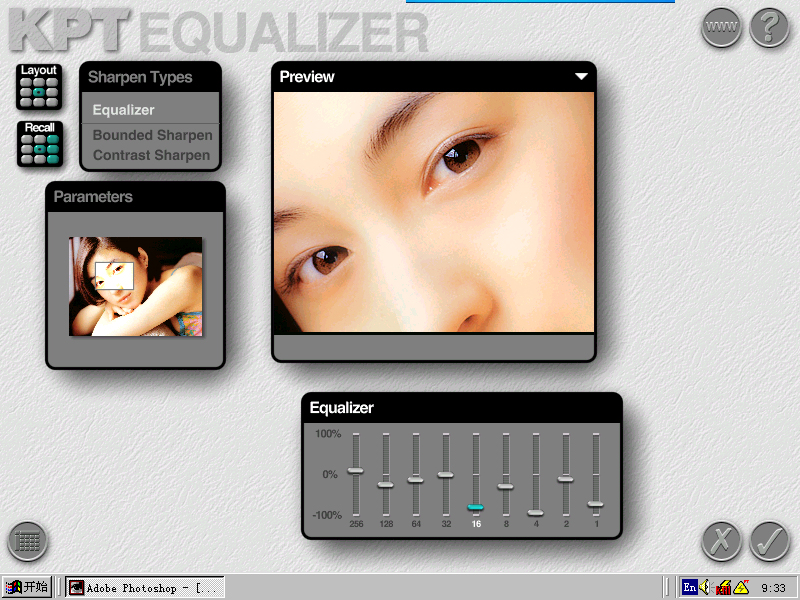Click the large Preview image
800x600 pixels.
pos(434,212)
